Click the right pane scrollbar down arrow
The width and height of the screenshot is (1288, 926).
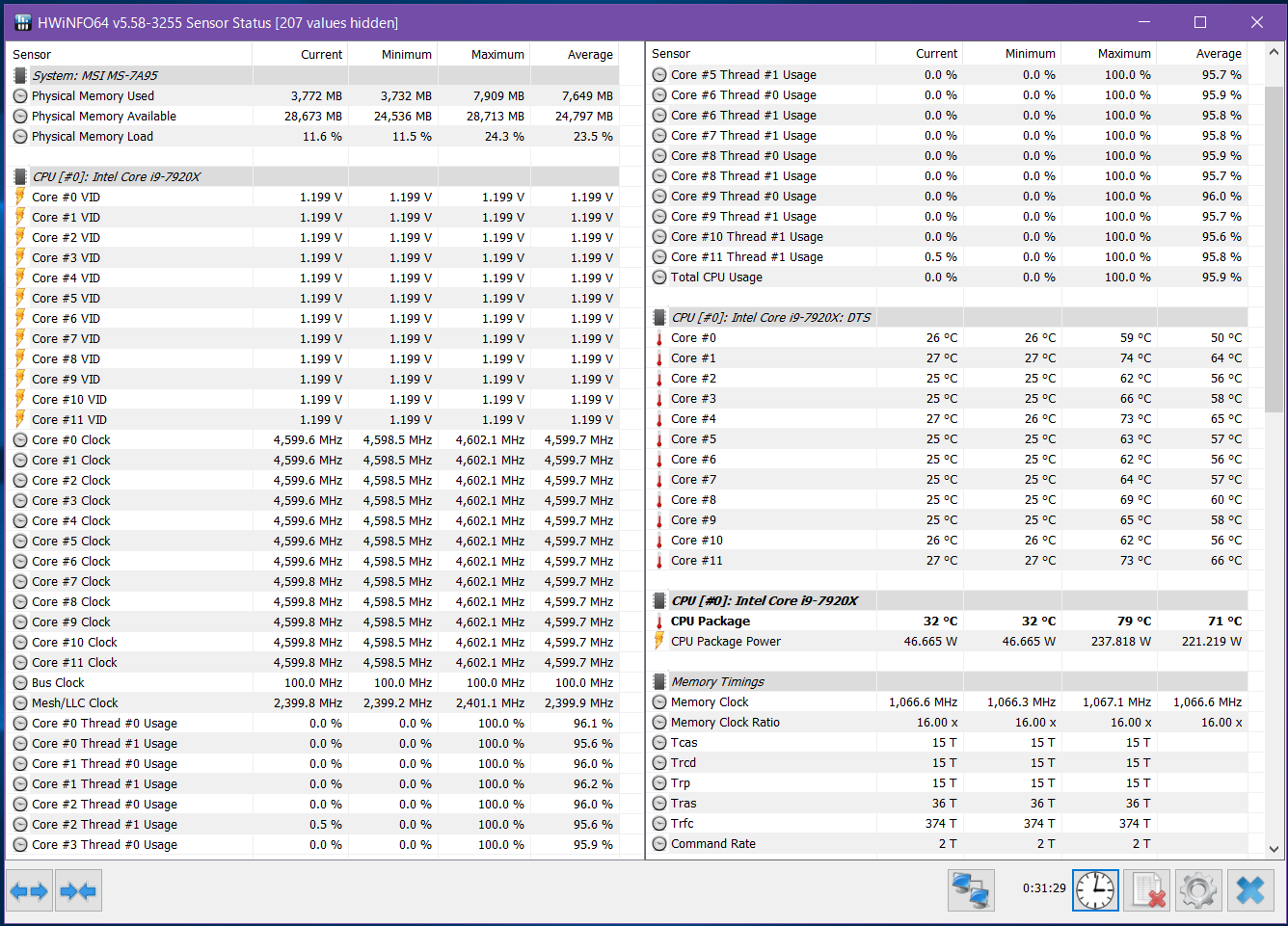point(1274,849)
